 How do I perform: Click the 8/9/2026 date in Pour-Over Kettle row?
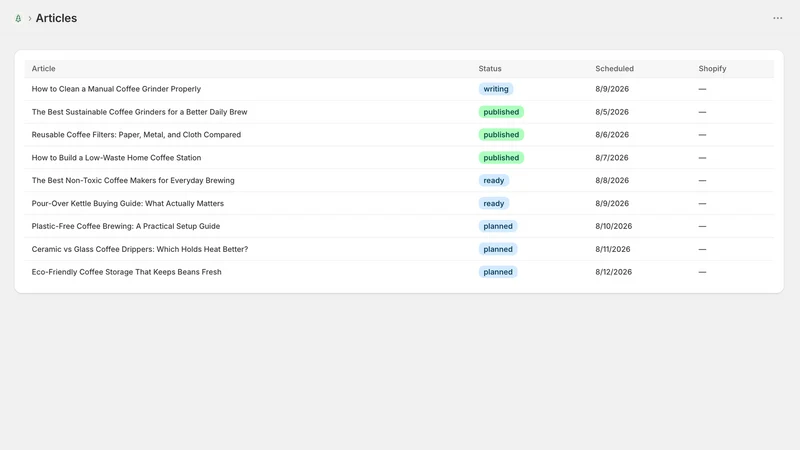(612, 203)
